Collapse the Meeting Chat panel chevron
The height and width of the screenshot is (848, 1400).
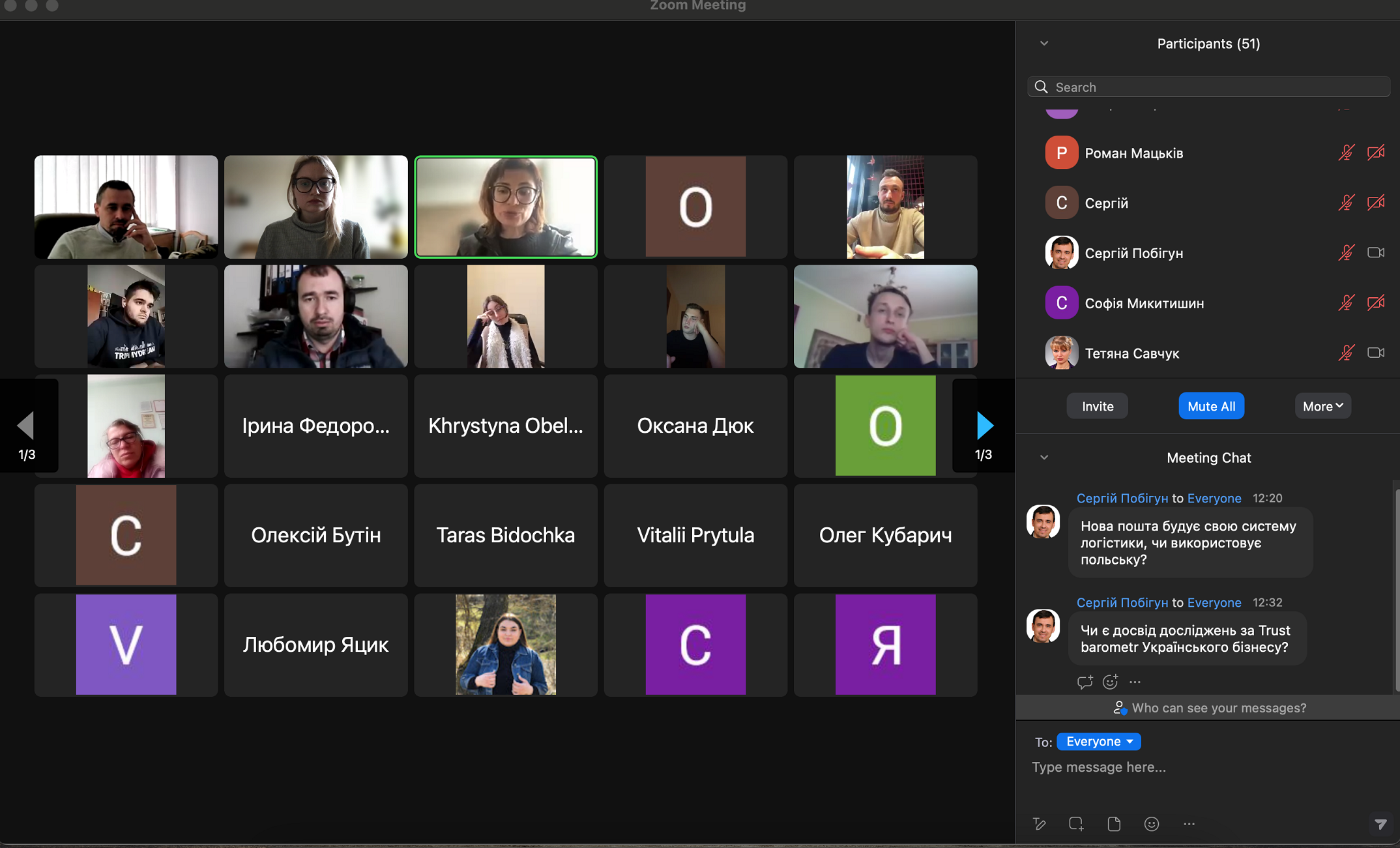pyautogui.click(x=1044, y=458)
